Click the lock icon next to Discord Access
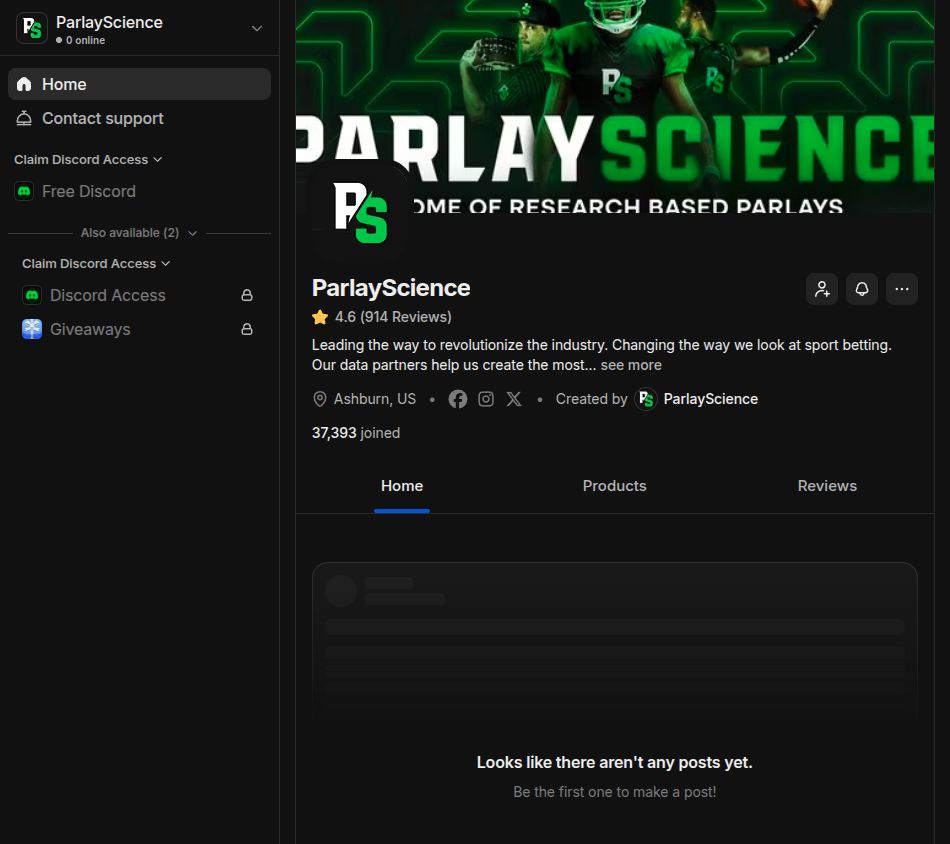 tap(247, 295)
